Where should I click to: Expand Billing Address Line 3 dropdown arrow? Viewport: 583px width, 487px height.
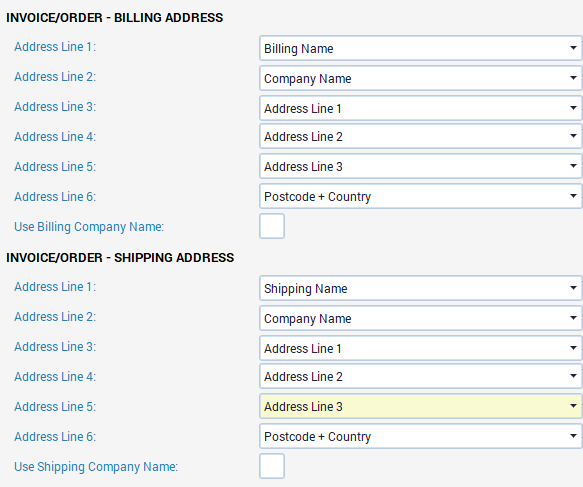click(x=573, y=108)
